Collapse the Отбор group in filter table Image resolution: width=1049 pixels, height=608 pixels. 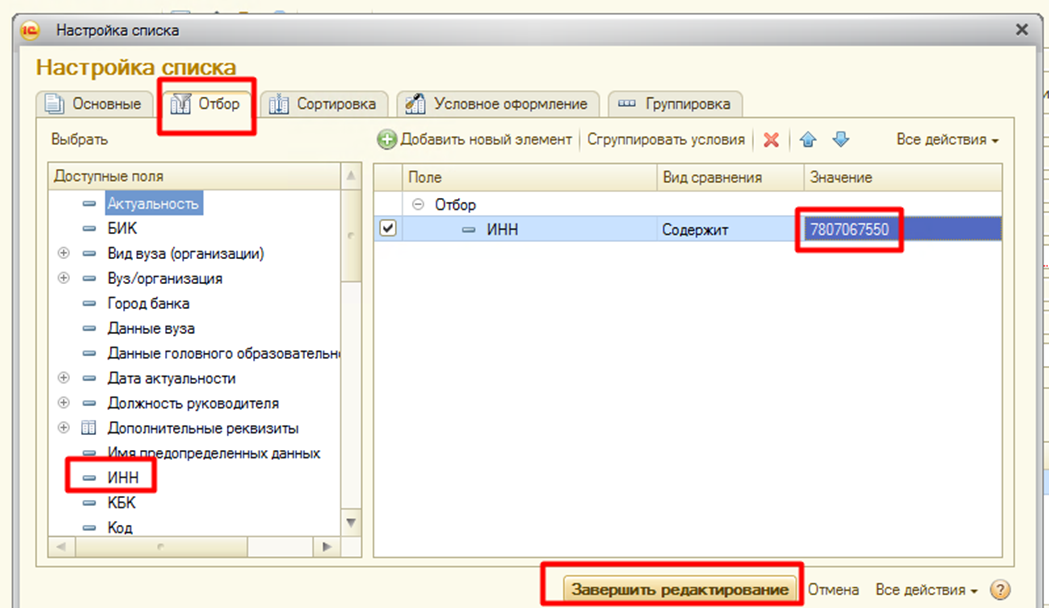pyautogui.click(x=418, y=205)
